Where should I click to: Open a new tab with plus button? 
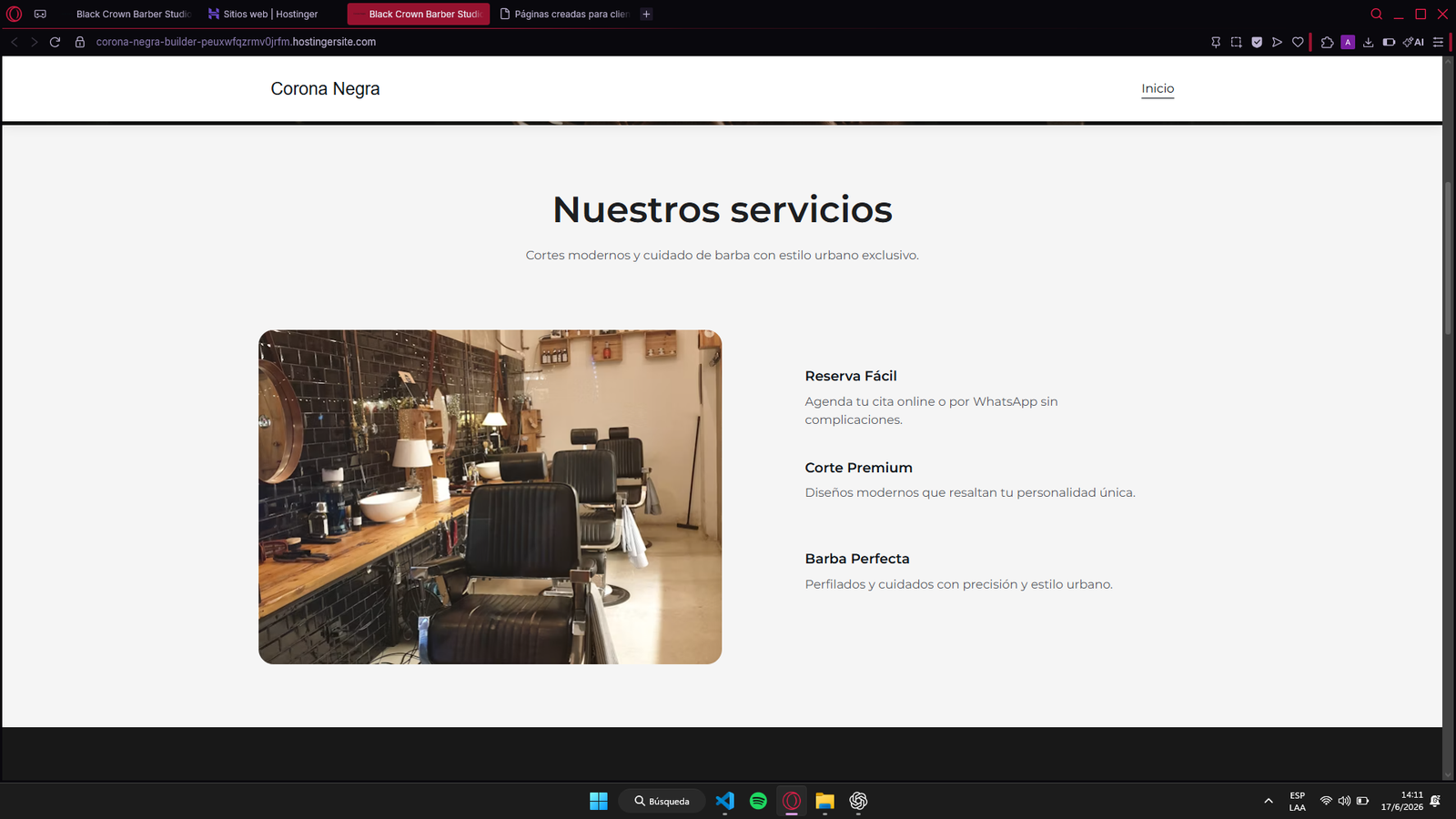tap(646, 14)
